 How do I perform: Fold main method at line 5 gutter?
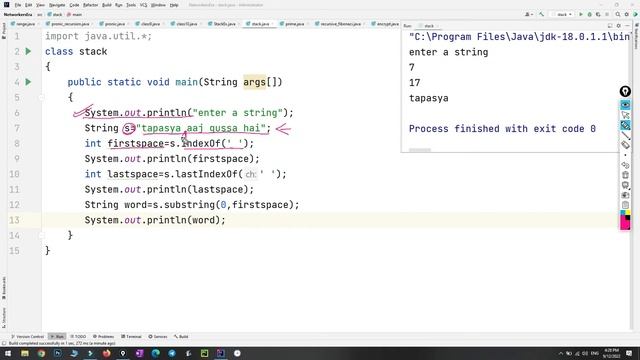[41, 98]
